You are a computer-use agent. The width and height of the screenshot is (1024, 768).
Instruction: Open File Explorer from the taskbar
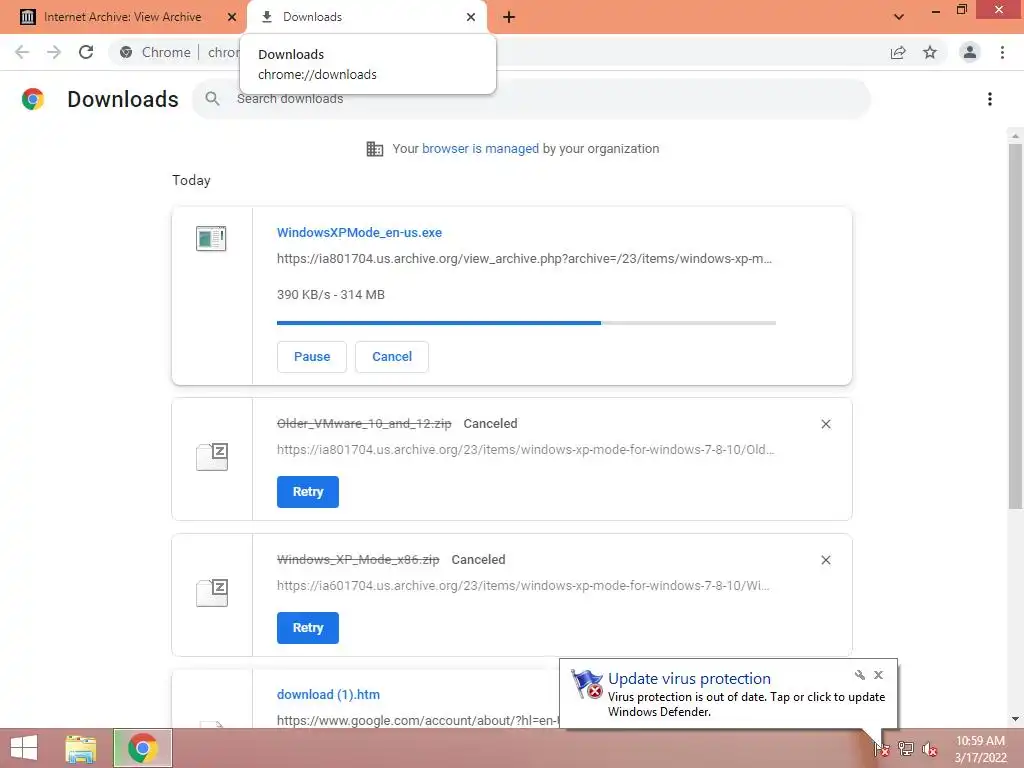pos(81,748)
